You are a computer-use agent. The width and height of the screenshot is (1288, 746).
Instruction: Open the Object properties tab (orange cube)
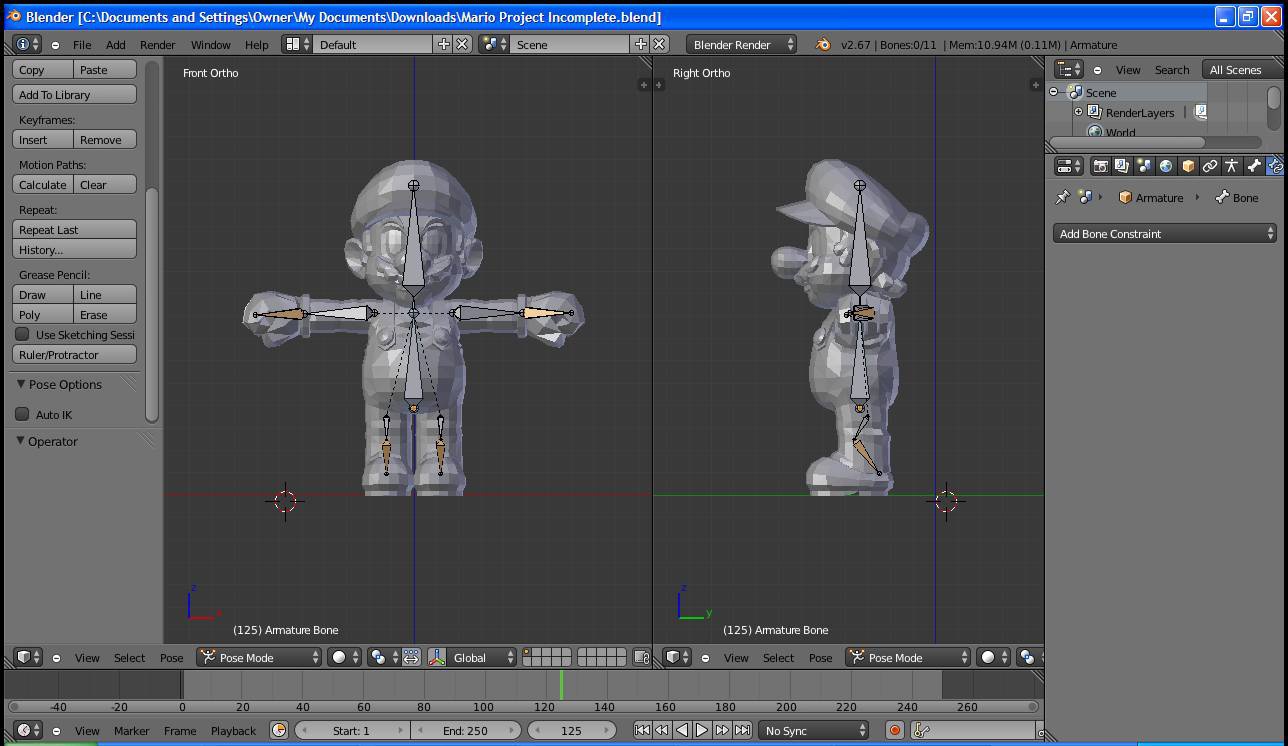pos(1188,166)
